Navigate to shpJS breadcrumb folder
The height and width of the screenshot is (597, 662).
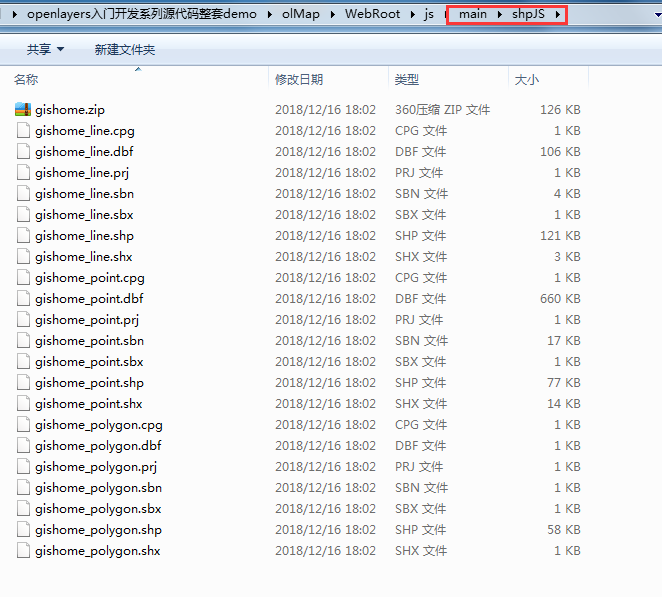(x=528, y=14)
